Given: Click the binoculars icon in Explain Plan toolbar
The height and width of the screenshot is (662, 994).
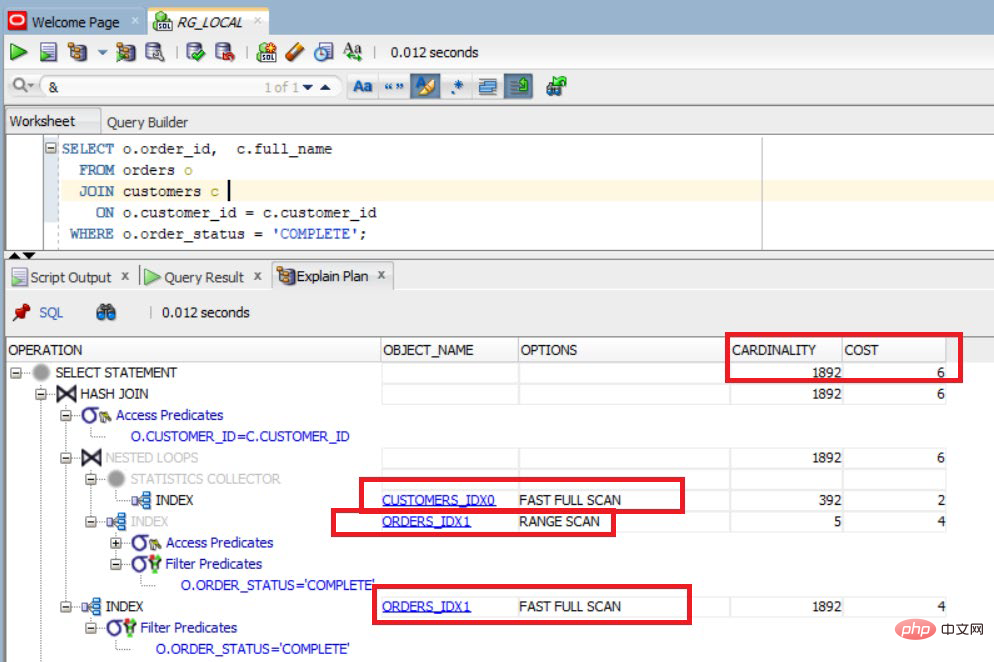Looking at the screenshot, I should 106,313.
